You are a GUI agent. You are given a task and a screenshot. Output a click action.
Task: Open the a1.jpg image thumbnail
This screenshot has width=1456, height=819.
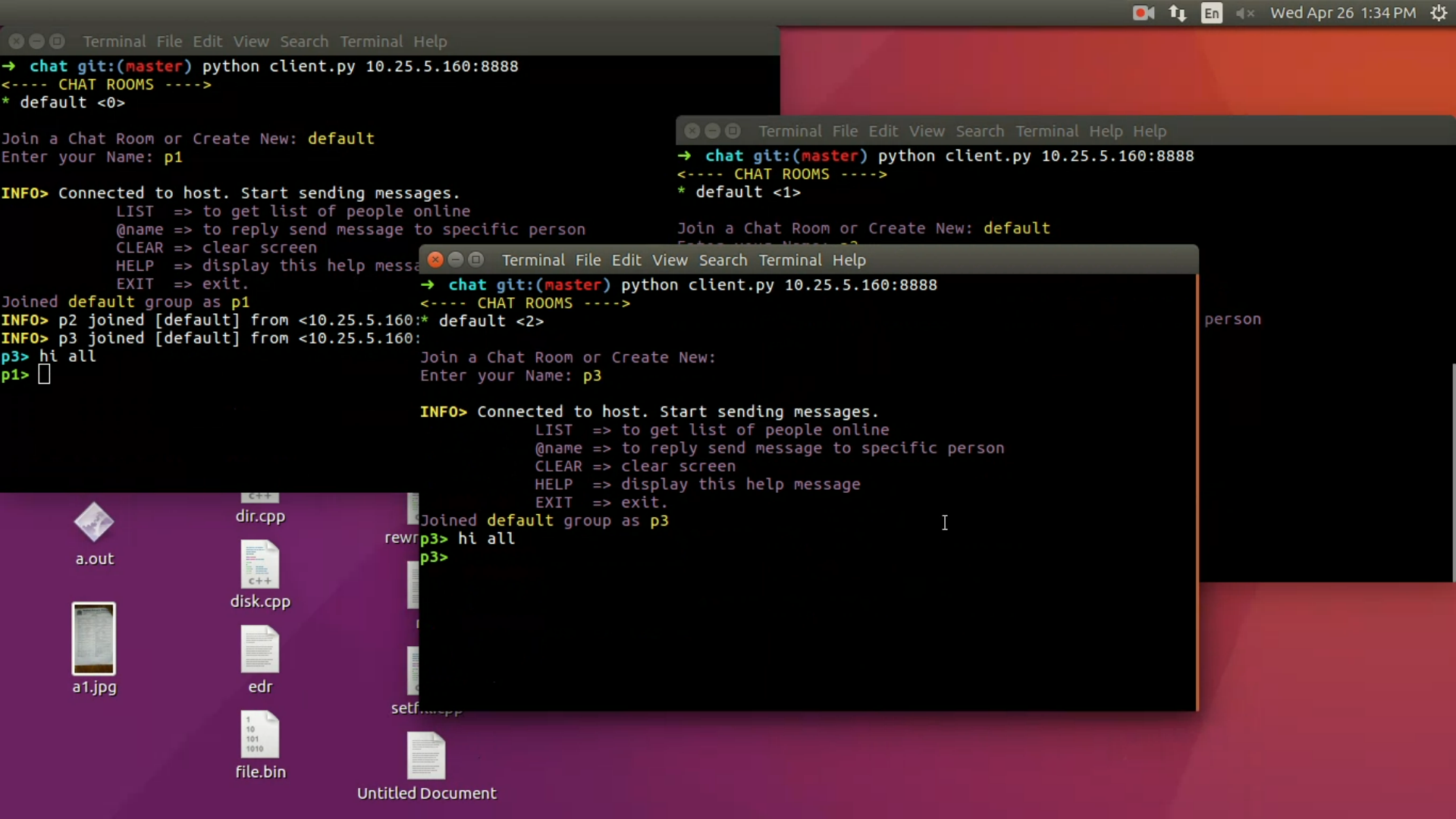coord(94,639)
